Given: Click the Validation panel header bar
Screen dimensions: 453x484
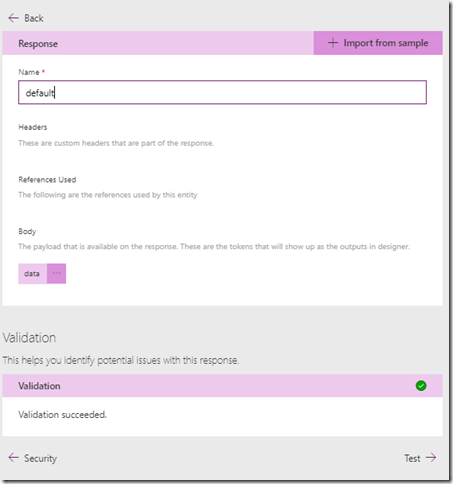Looking at the screenshot, I should click(x=222, y=386).
